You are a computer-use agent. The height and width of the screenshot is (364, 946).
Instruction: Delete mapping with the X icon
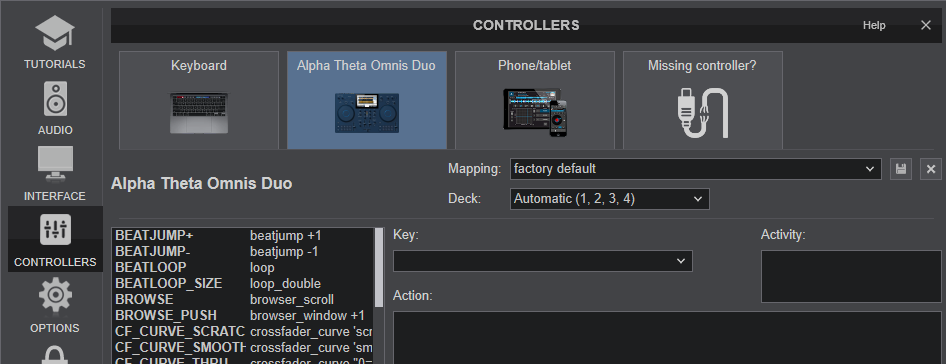(x=930, y=169)
